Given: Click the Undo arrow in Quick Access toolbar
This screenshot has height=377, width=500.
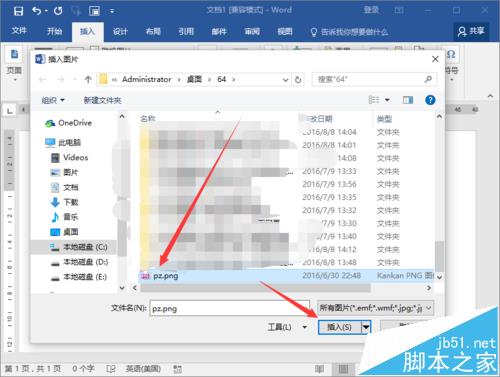Looking at the screenshot, I should 37,11.
